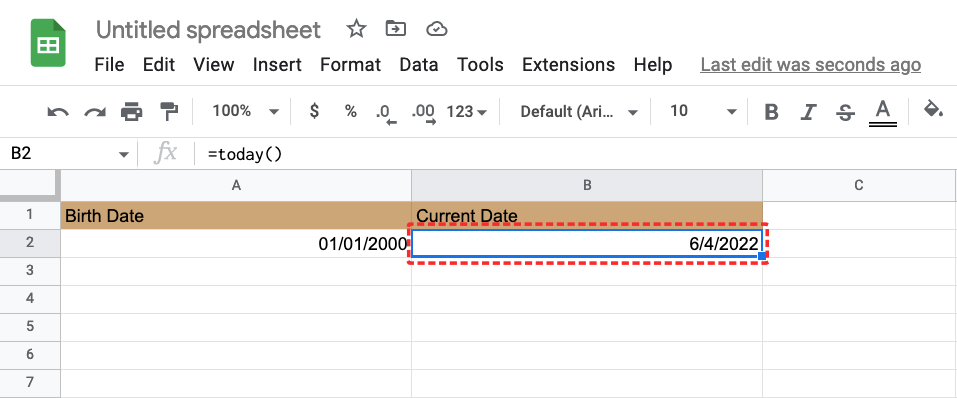Format cell as currency

[x=314, y=111]
